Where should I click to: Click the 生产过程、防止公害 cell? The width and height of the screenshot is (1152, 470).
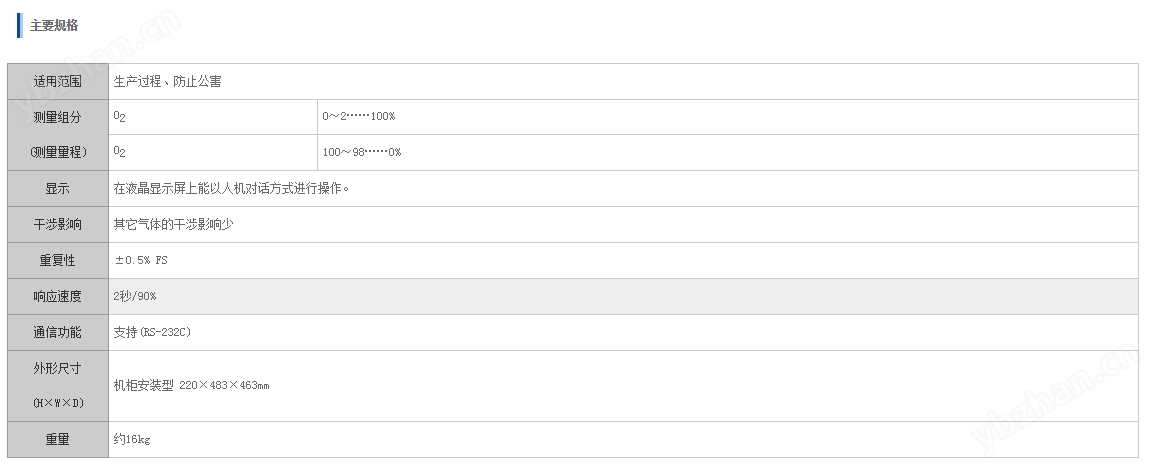pyautogui.click(x=623, y=82)
